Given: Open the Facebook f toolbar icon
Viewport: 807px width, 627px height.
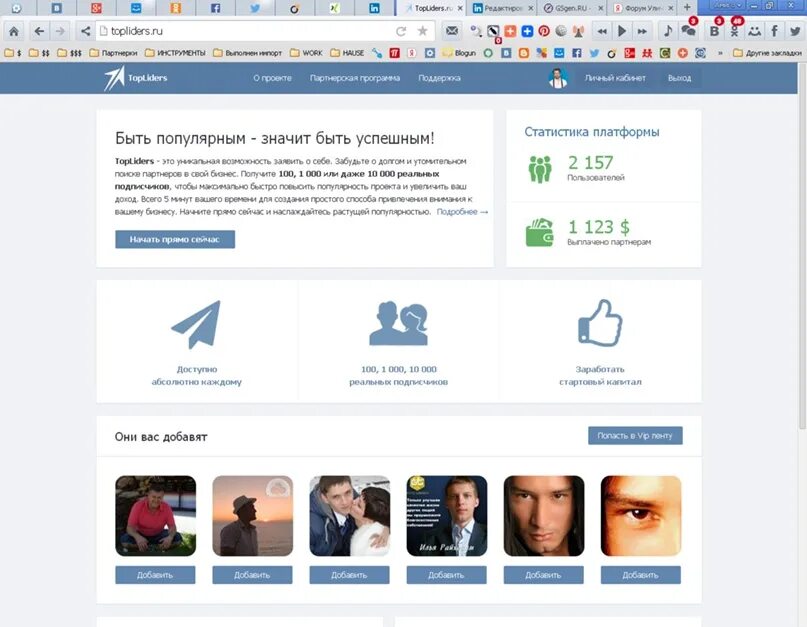Looking at the screenshot, I should click(775, 31).
